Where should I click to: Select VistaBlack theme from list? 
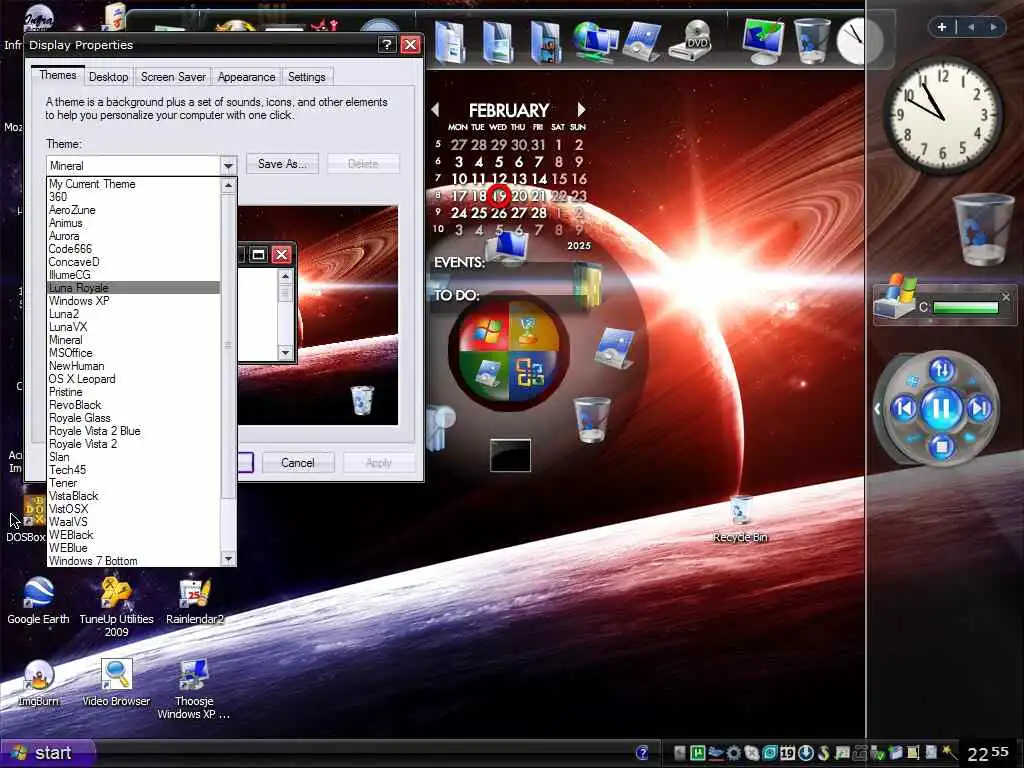133,496
